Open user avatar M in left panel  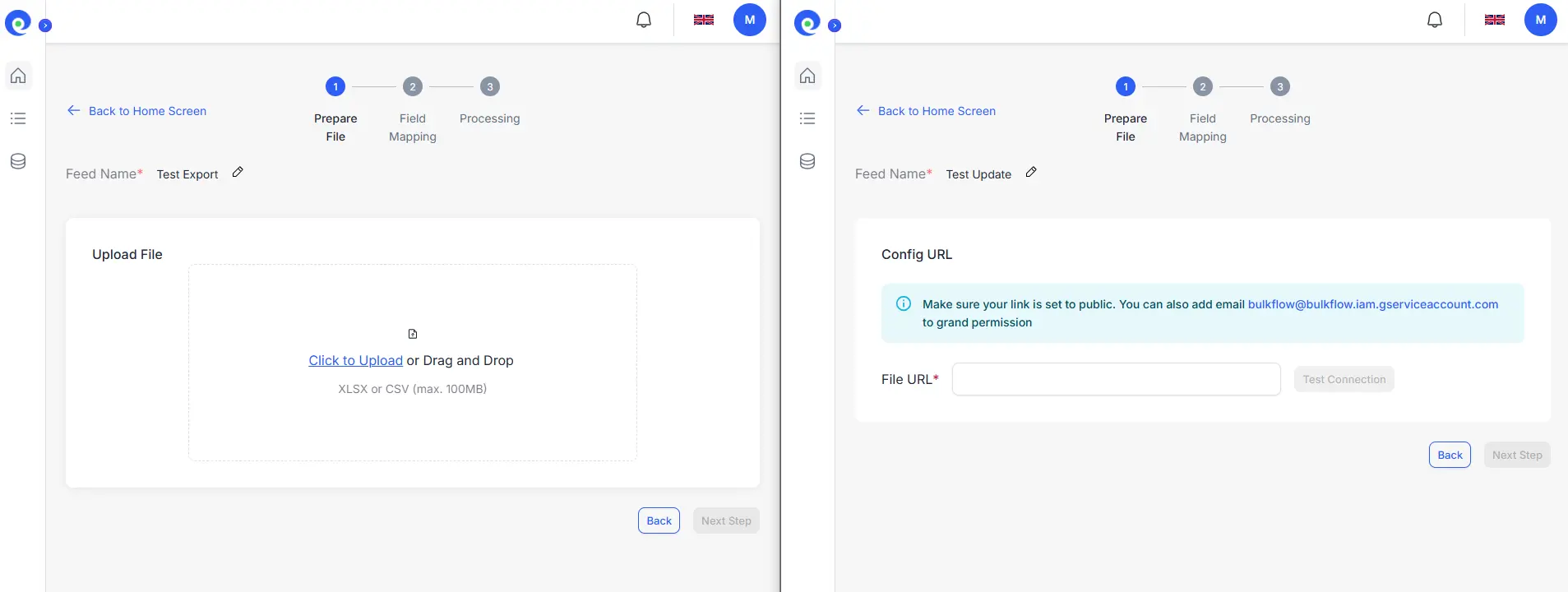(750, 20)
